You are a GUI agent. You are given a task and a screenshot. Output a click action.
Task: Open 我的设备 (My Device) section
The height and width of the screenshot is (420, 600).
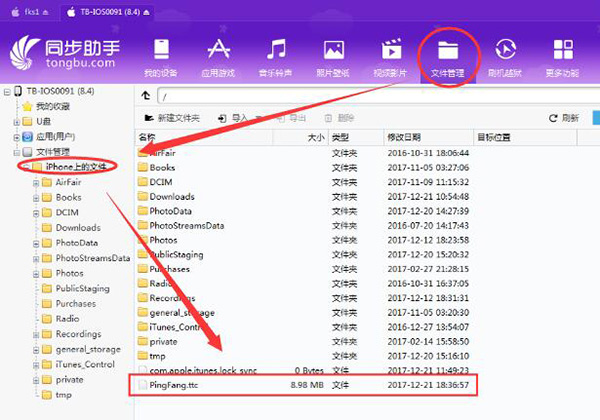point(161,57)
